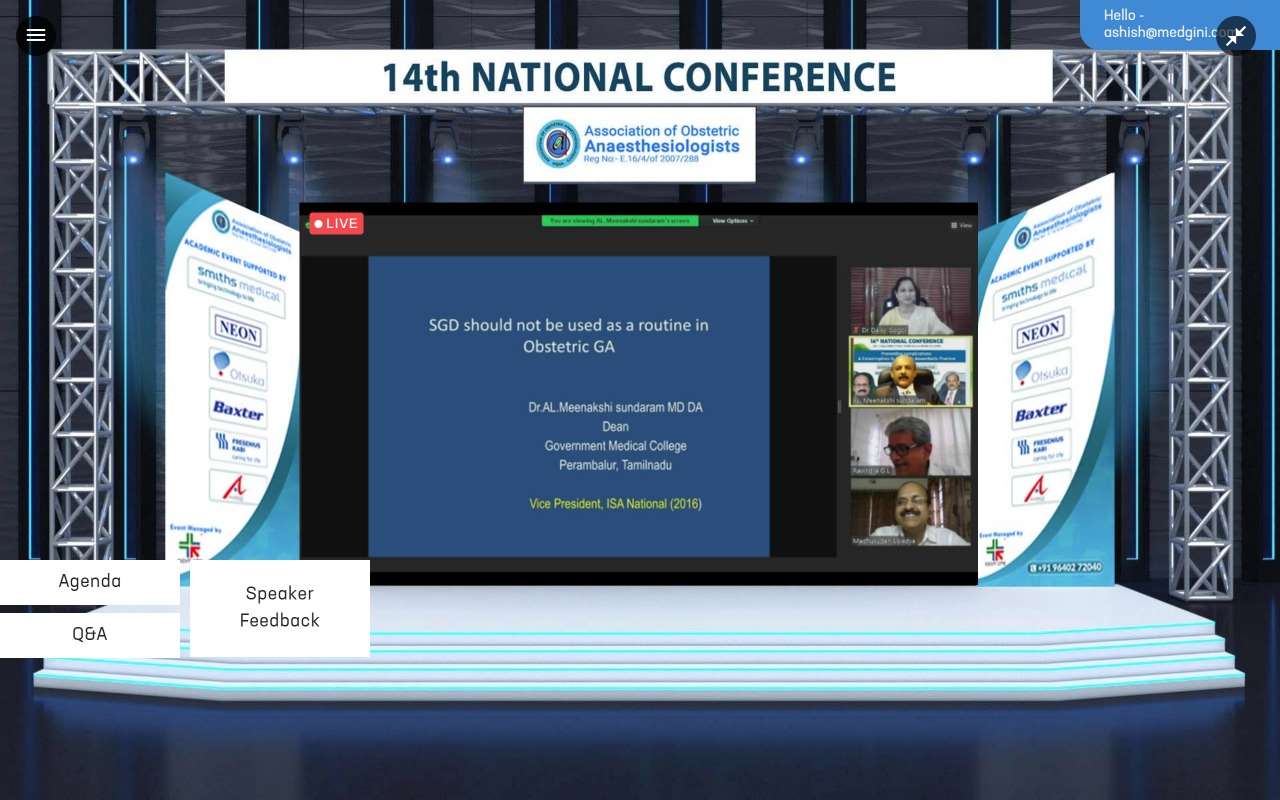Expand the View Options dropdown
Screen dimensions: 1280x800
[x=733, y=221]
